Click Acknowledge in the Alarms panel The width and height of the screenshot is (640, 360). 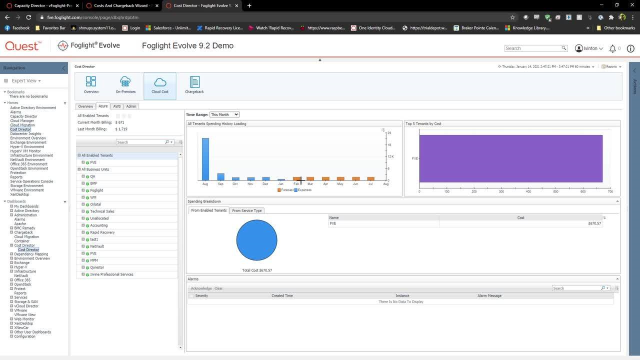(x=201, y=288)
